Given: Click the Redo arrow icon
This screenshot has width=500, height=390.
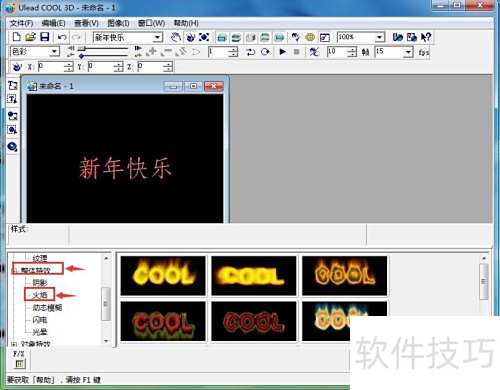Looking at the screenshot, I should (76, 37).
